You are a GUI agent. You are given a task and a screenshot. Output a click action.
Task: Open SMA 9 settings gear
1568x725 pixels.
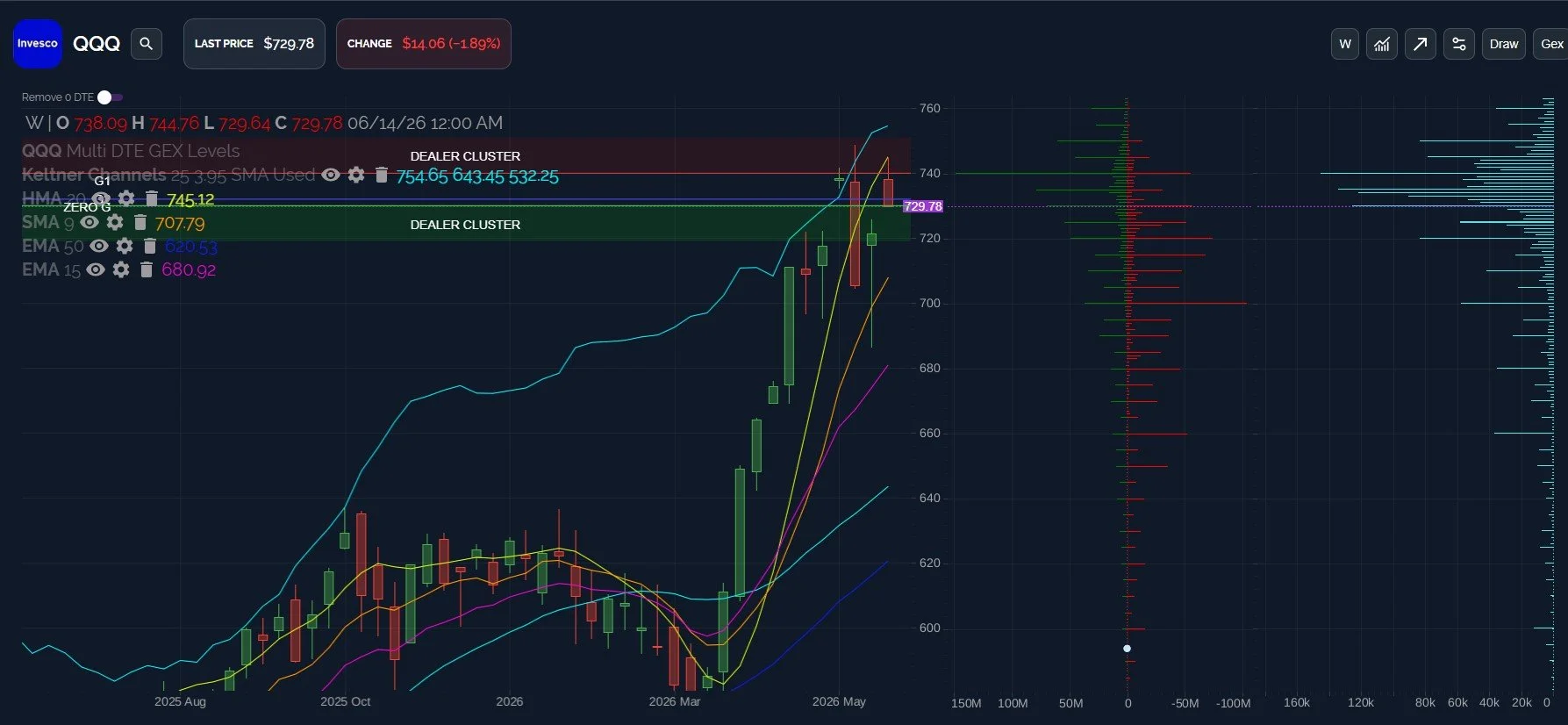[115, 222]
